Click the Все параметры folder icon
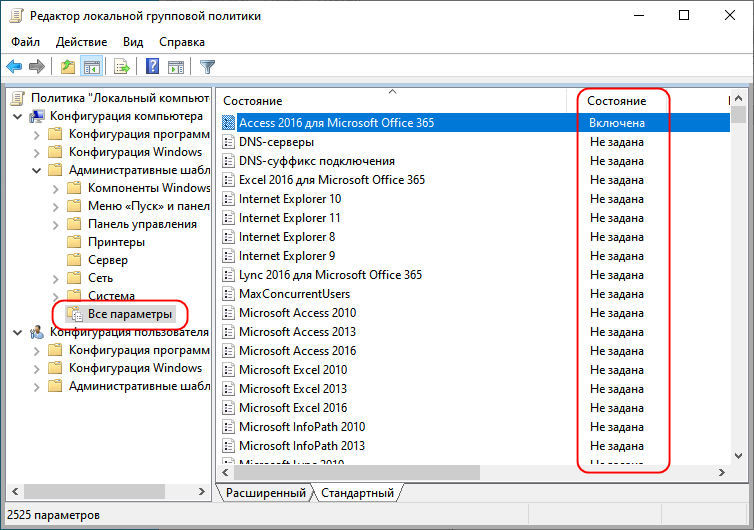 tap(75, 314)
